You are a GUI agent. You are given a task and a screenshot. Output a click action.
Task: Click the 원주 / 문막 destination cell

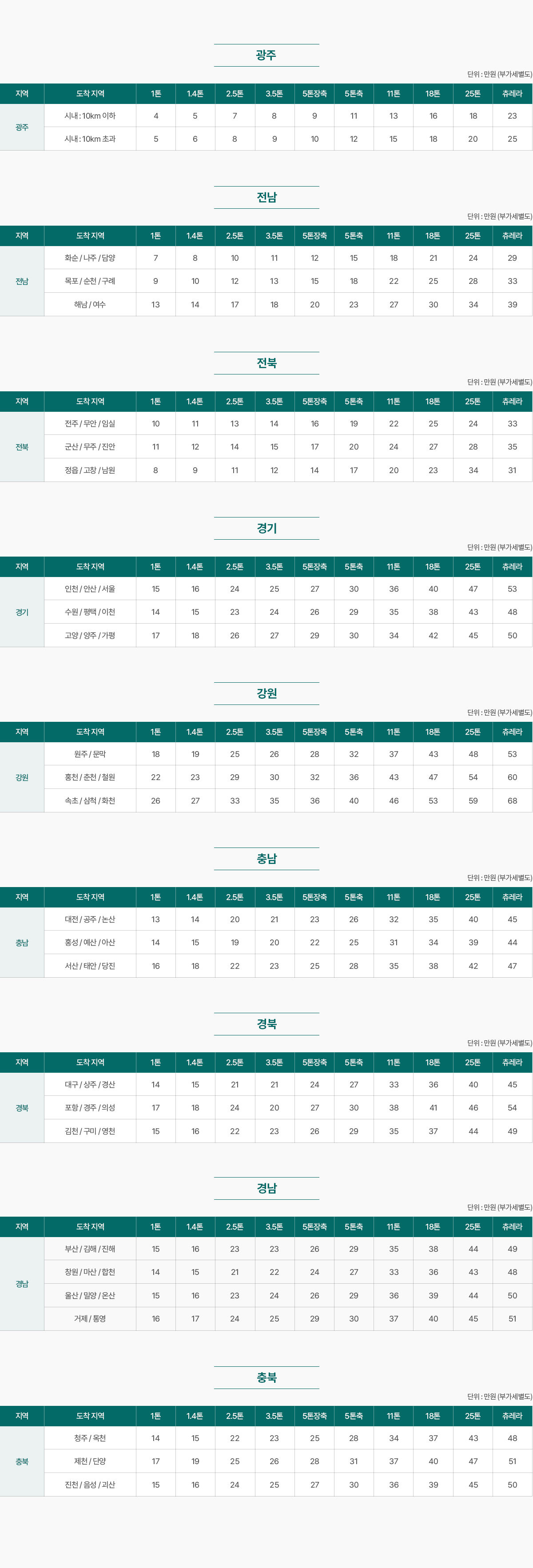(x=90, y=754)
